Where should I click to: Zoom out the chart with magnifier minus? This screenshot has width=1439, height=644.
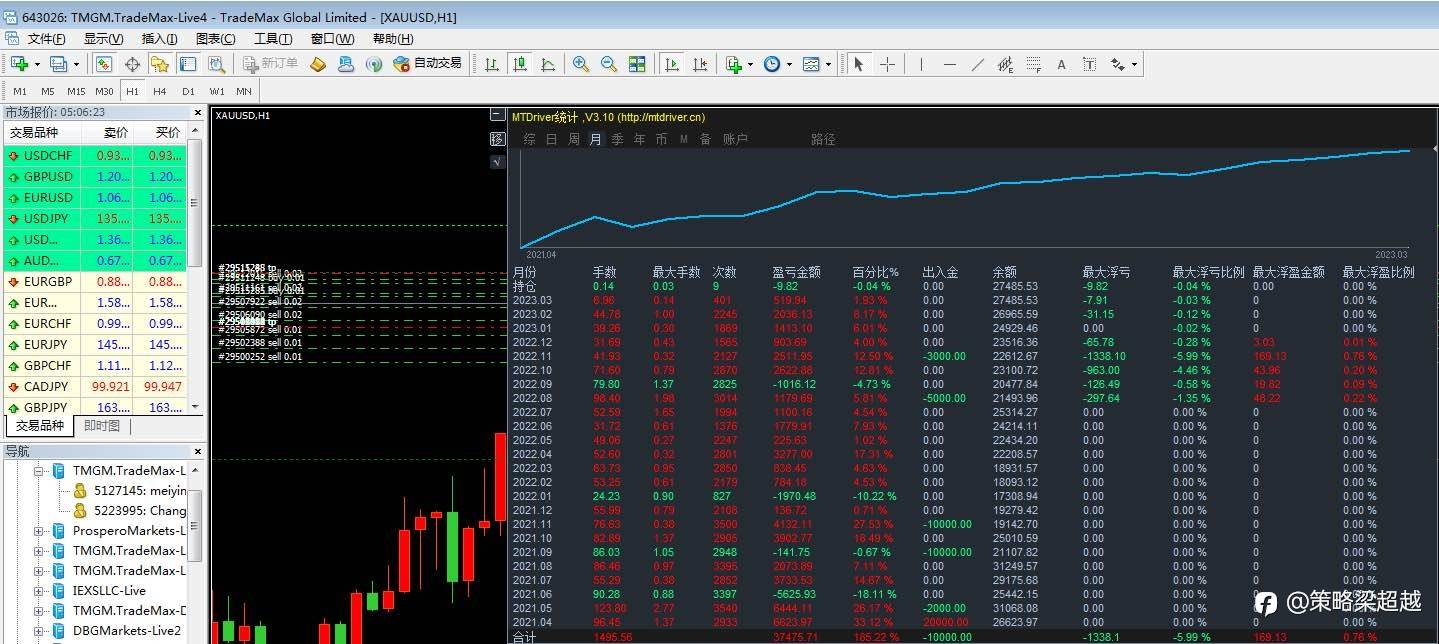pos(608,64)
